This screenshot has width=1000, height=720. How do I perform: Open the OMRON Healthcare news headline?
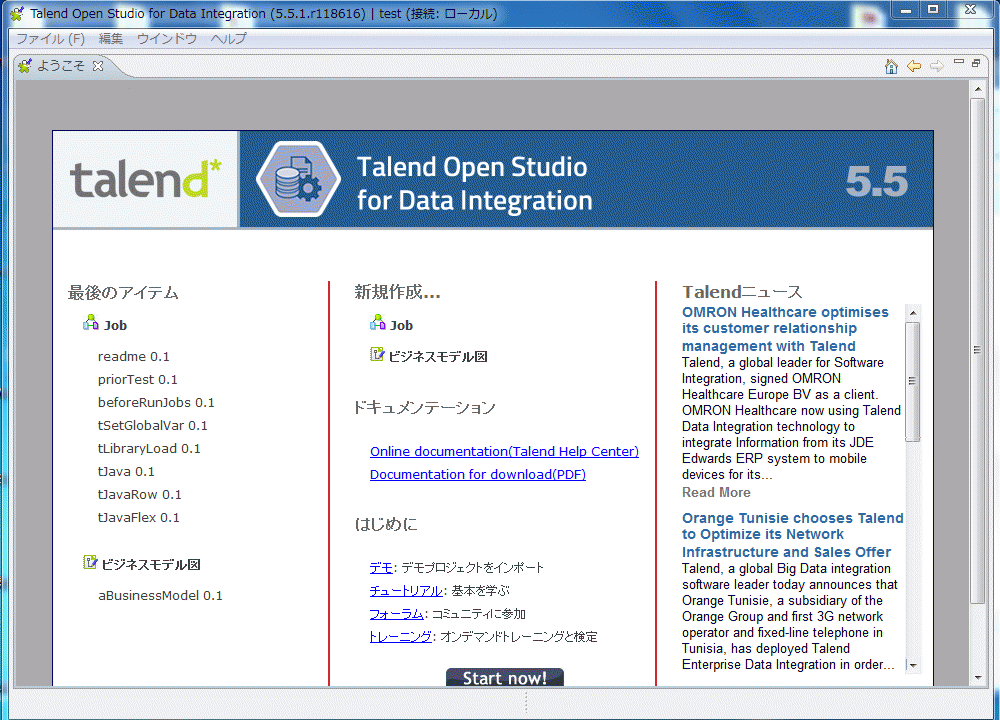click(x=785, y=329)
